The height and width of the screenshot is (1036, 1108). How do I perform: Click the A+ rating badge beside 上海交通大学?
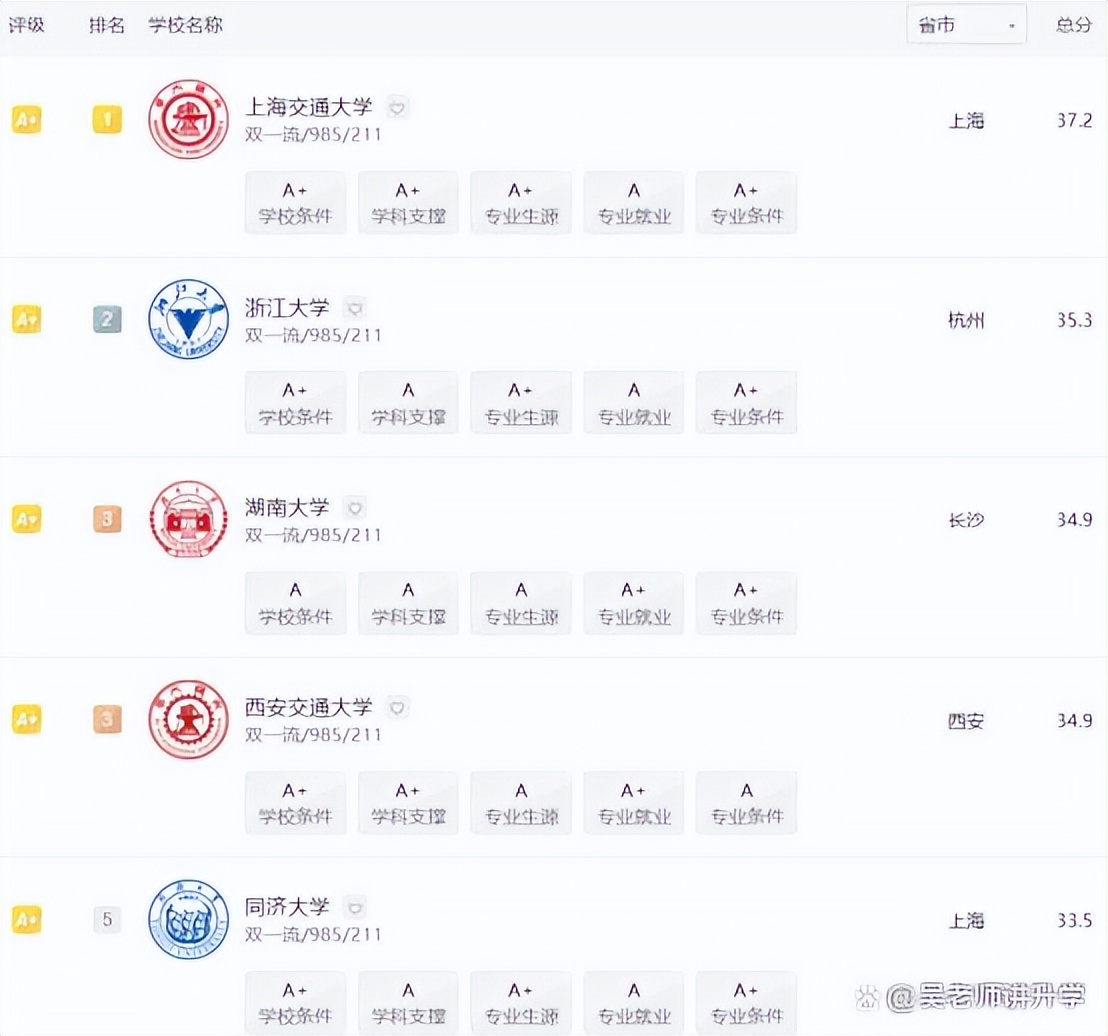(26, 119)
